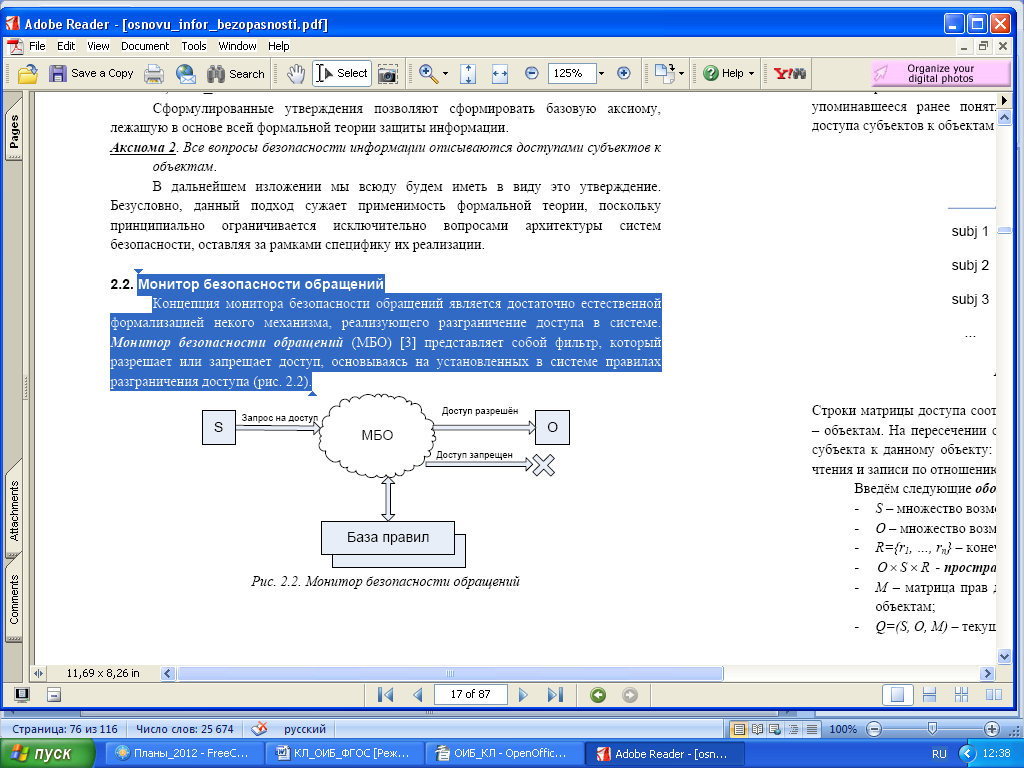The height and width of the screenshot is (768, 1024).
Task: Click Word spell check status icon
Action: [259, 729]
